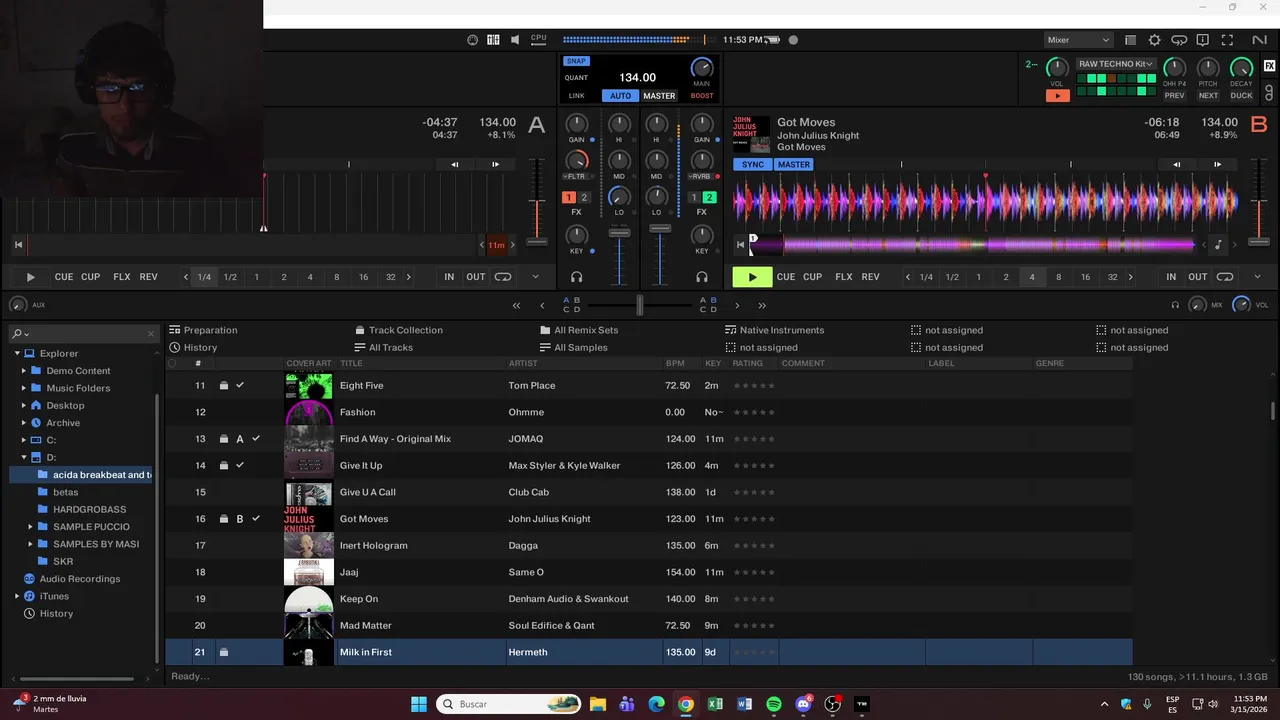Open the Traktor preferences gear
1280x720 pixels.
(1154, 40)
